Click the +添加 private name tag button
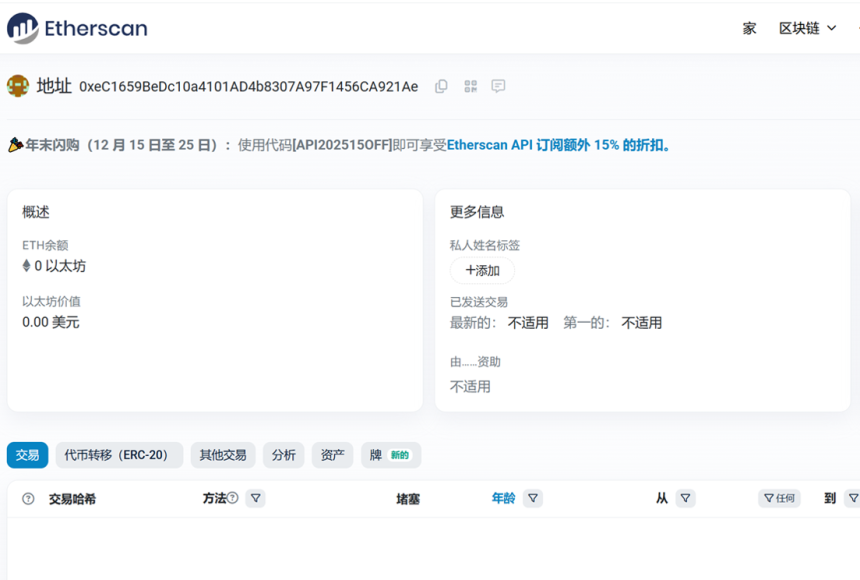Viewport: 860px width, 580px height. [x=482, y=270]
